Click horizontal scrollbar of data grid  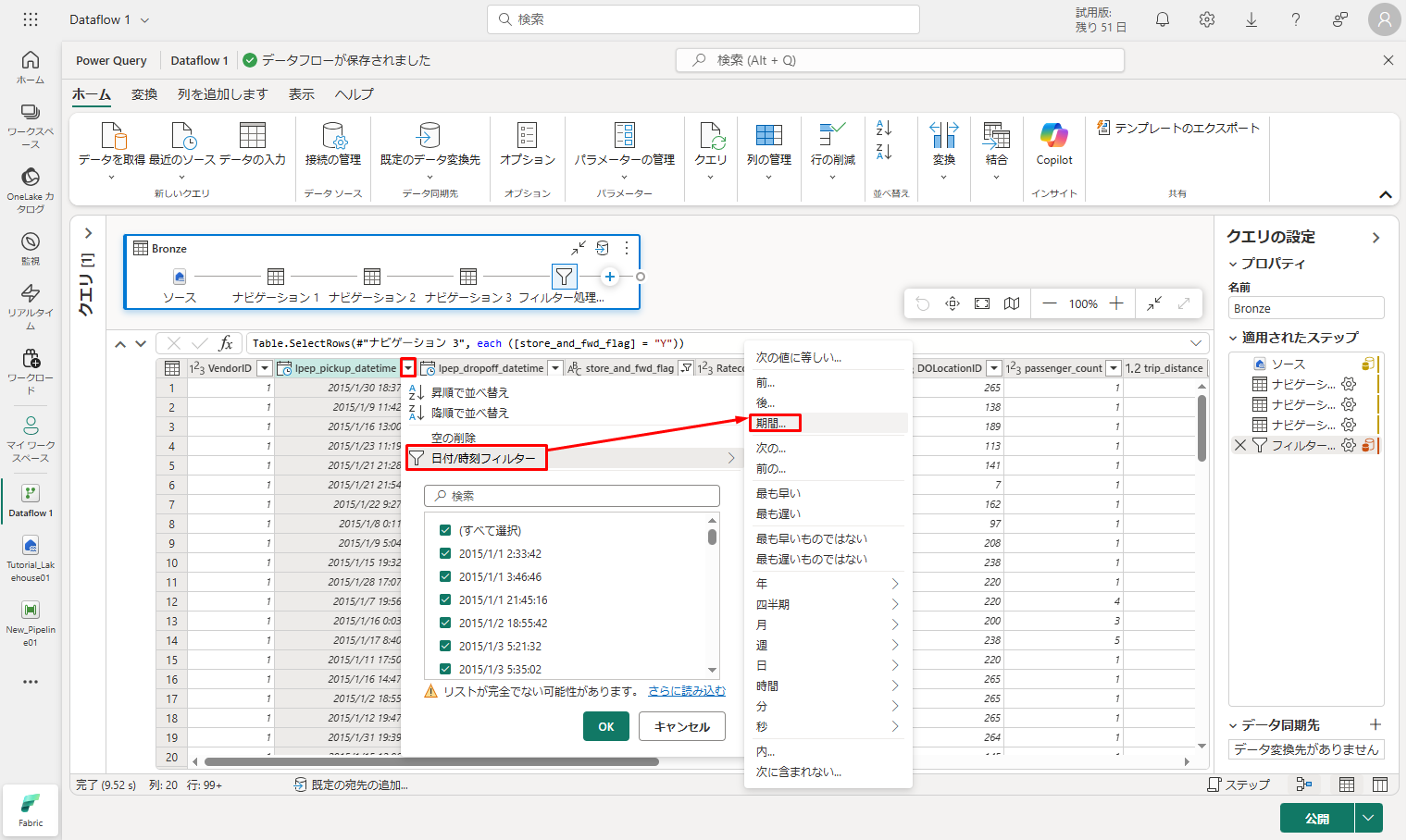point(431,762)
